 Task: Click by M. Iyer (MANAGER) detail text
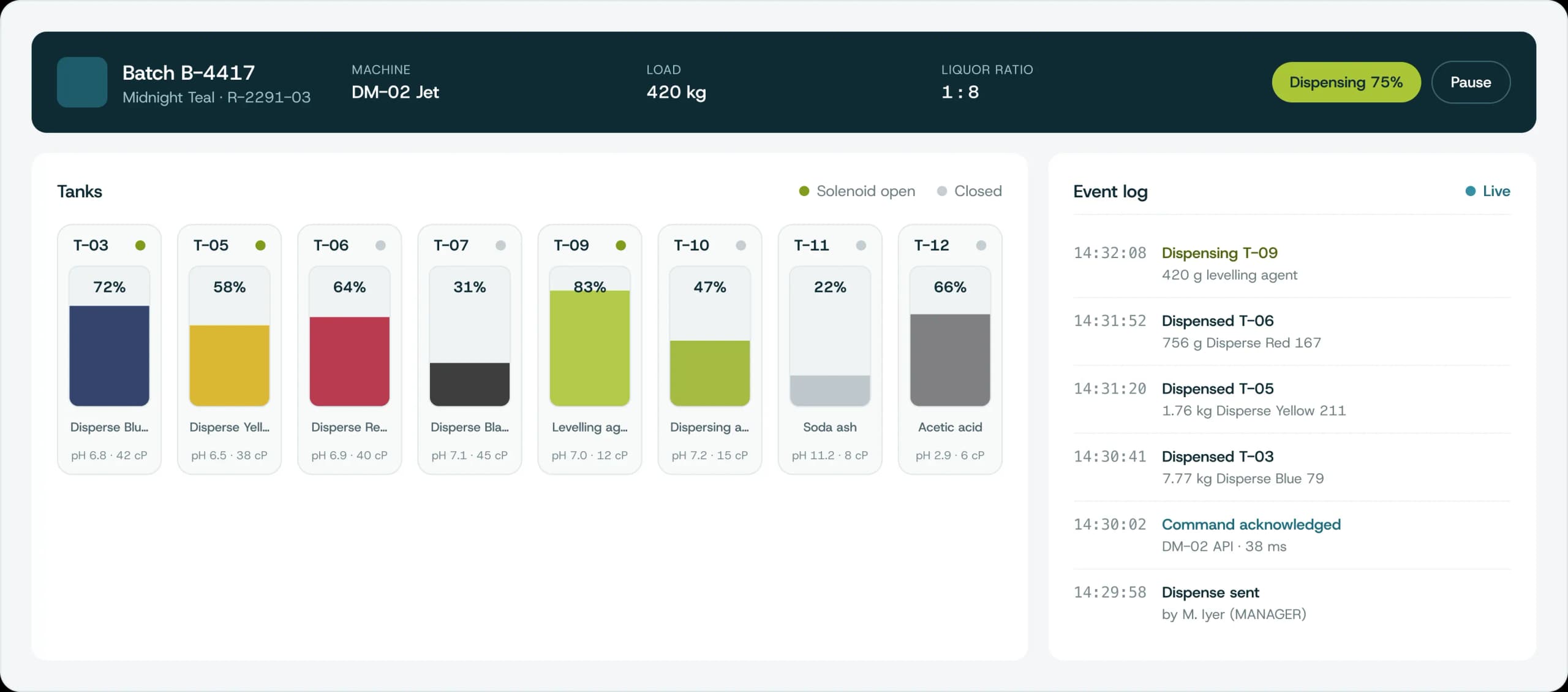click(1234, 614)
